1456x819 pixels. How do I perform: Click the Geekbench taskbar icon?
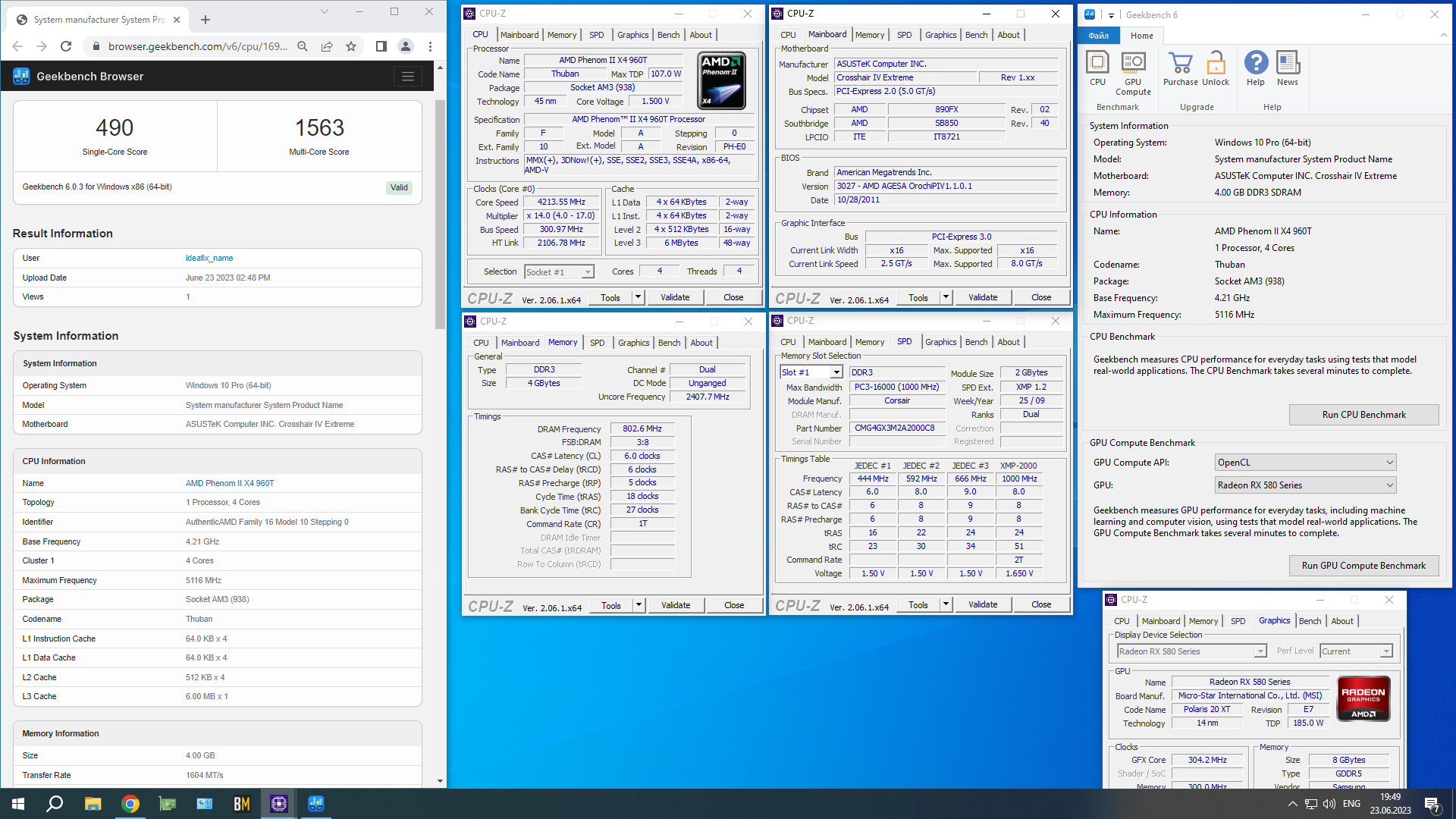coord(316,804)
